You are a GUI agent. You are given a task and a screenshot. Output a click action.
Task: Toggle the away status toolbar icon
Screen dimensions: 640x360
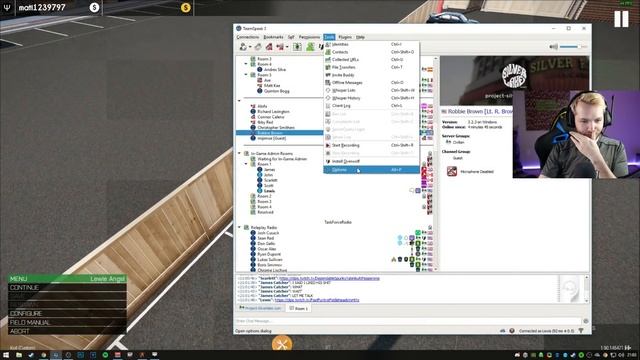tap(280, 47)
